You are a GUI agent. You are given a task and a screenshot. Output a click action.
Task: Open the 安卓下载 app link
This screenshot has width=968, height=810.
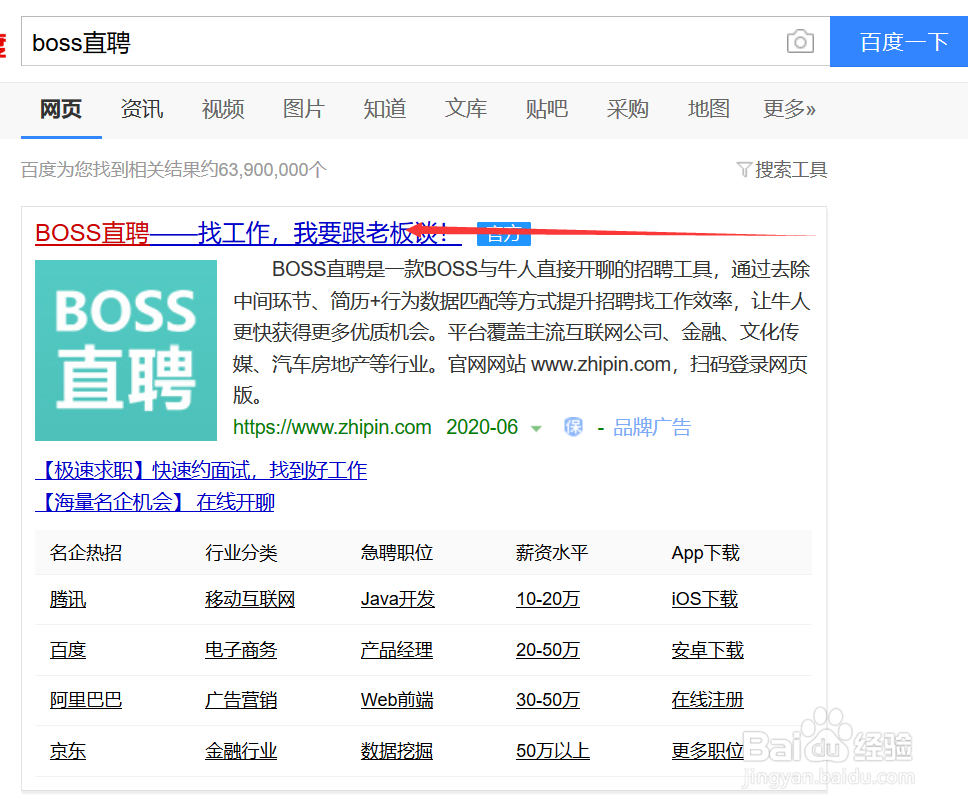(x=707, y=649)
